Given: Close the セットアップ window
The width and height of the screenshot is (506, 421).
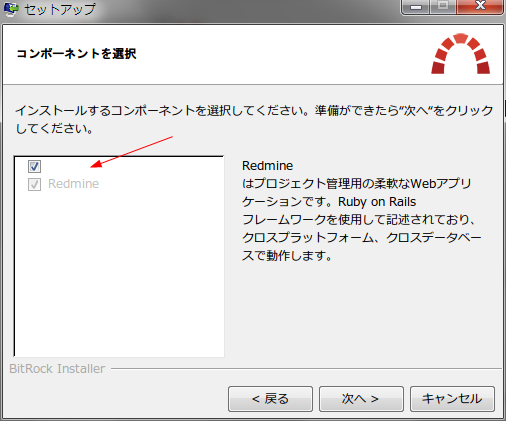Looking at the screenshot, I should tap(480, 7).
